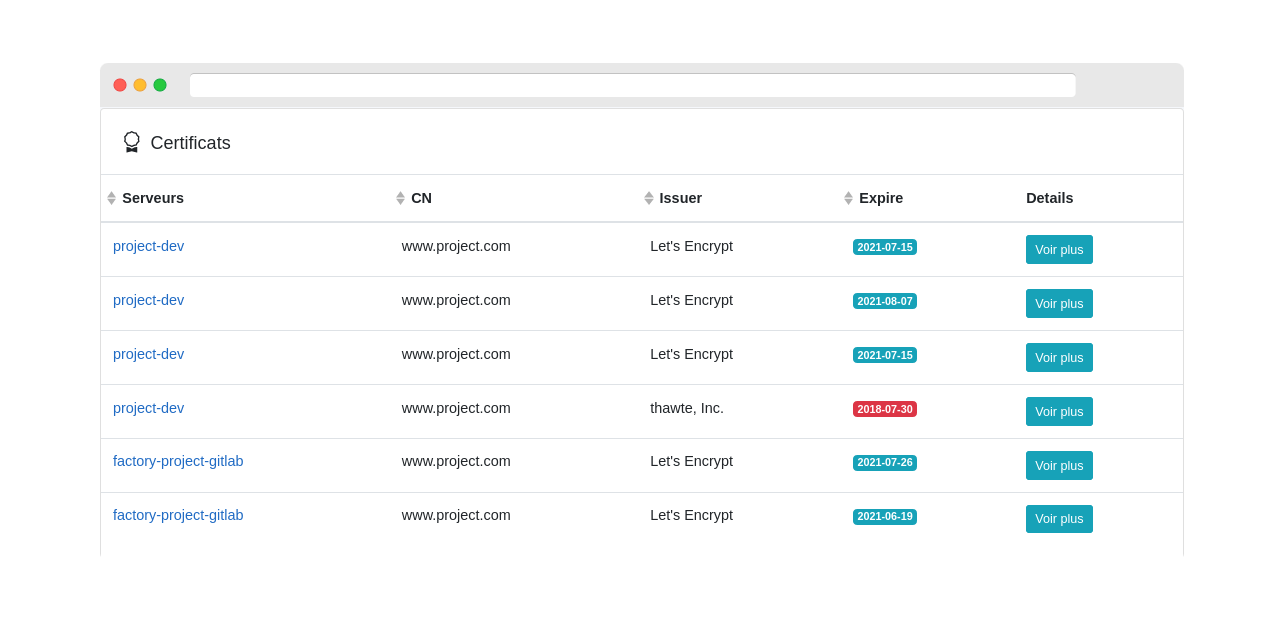Open the project-dev link in the thawte row

tap(148, 408)
